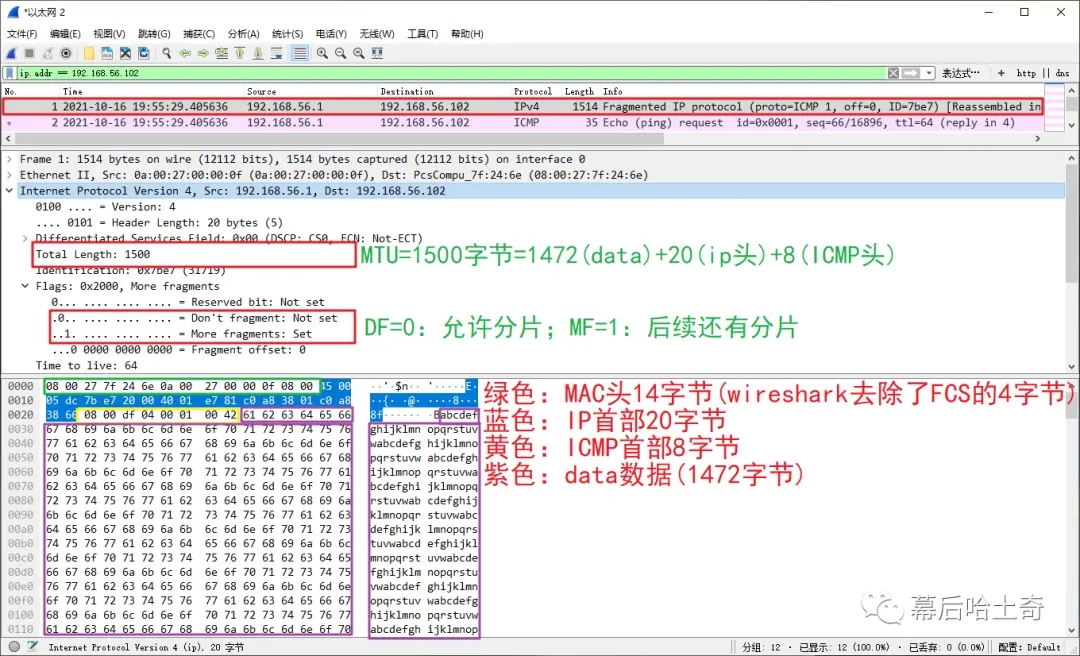1080x656 pixels.
Task: Sort packets by Length column header
Action: (579, 91)
